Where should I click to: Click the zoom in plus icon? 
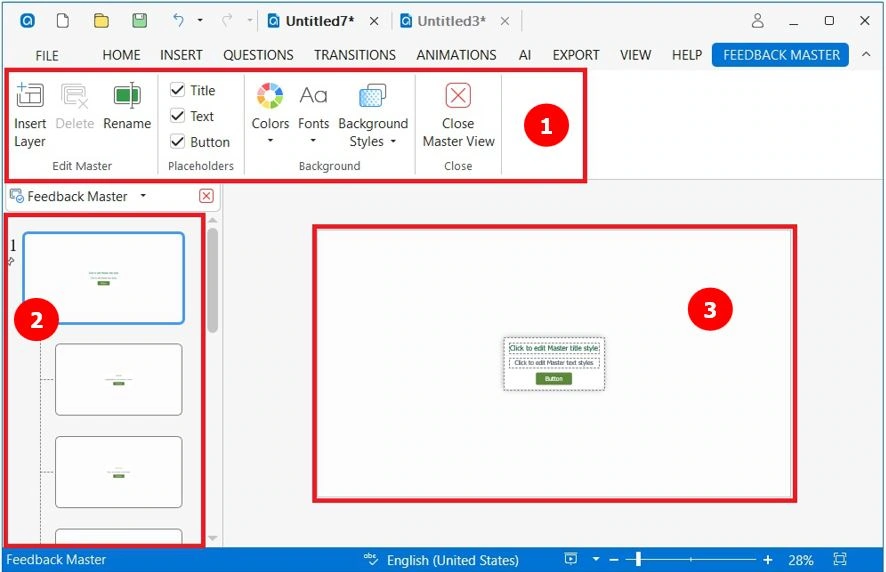(767, 560)
